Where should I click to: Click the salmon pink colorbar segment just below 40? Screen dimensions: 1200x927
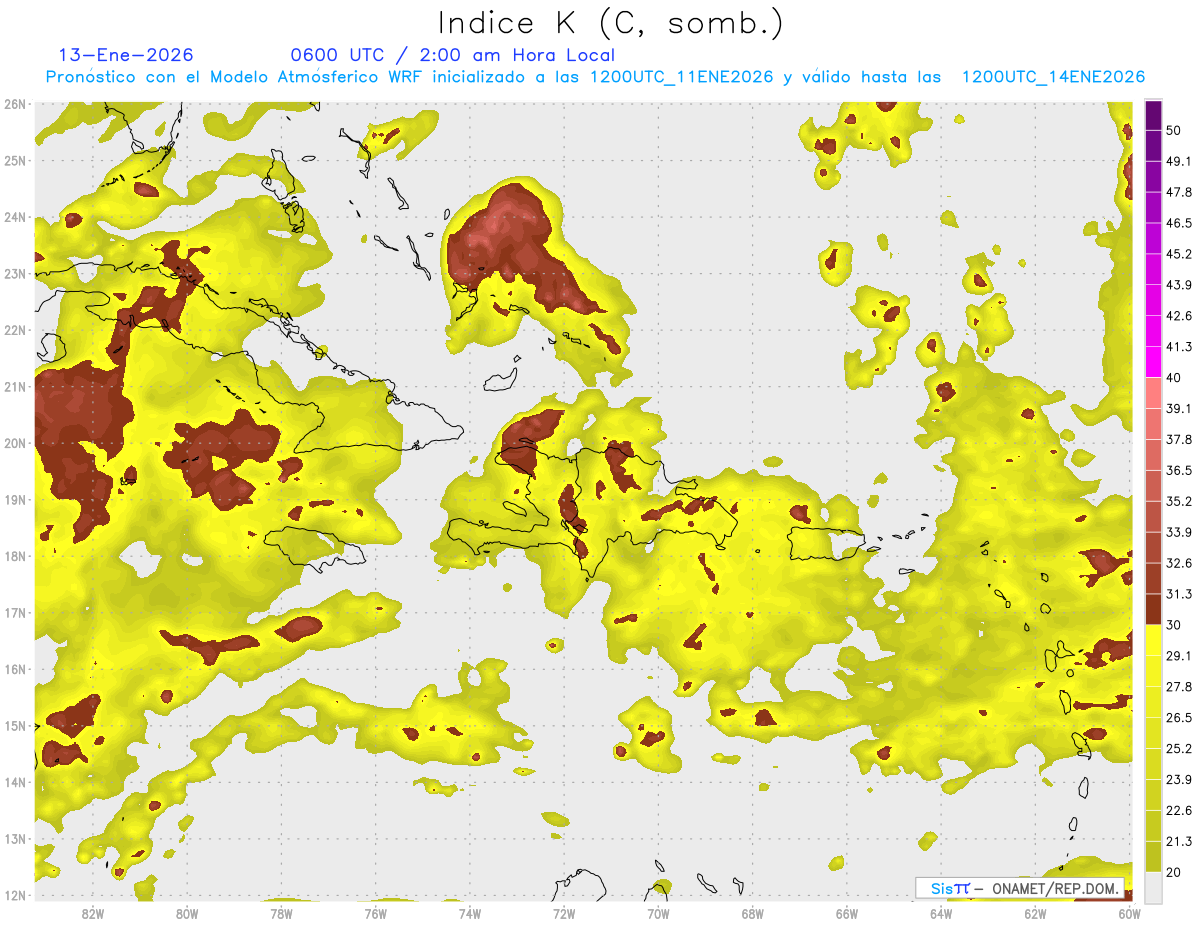click(1153, 393)
